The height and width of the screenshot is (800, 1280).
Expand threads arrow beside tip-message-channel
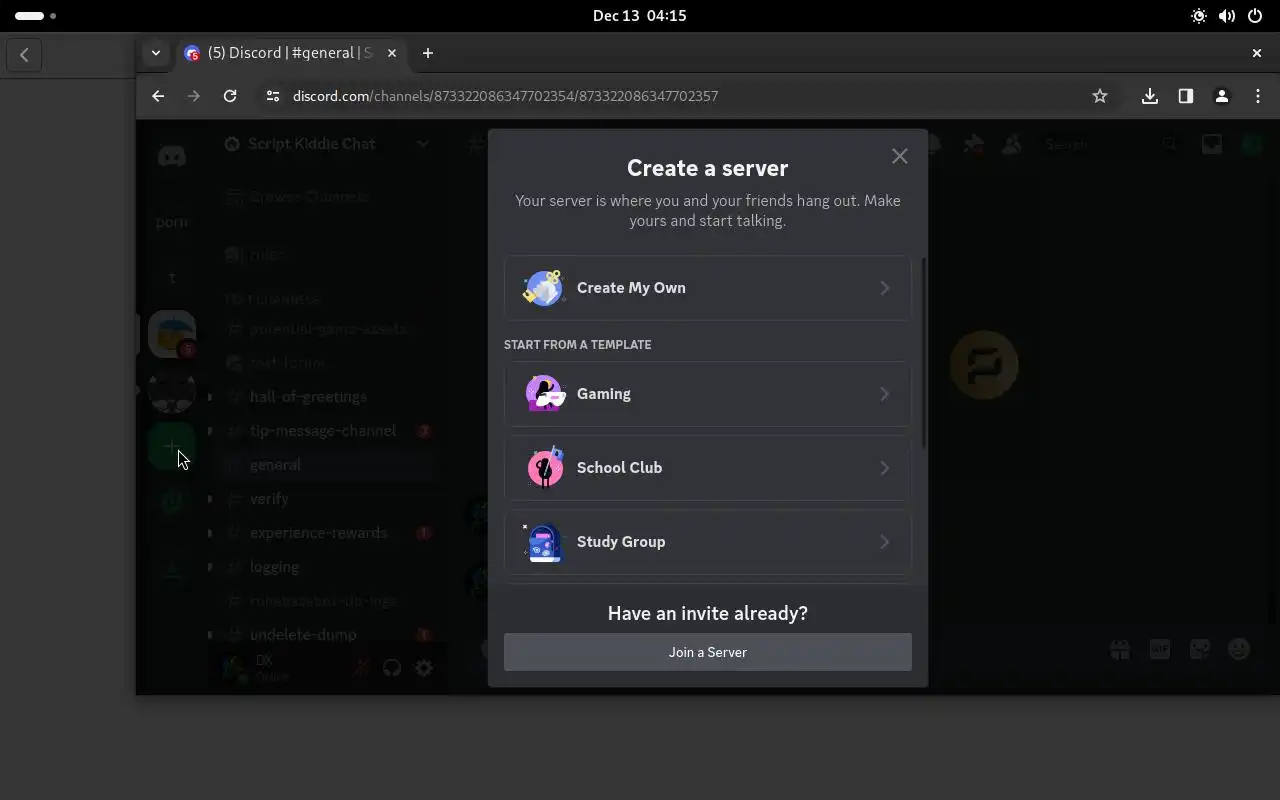pos(210,431)
